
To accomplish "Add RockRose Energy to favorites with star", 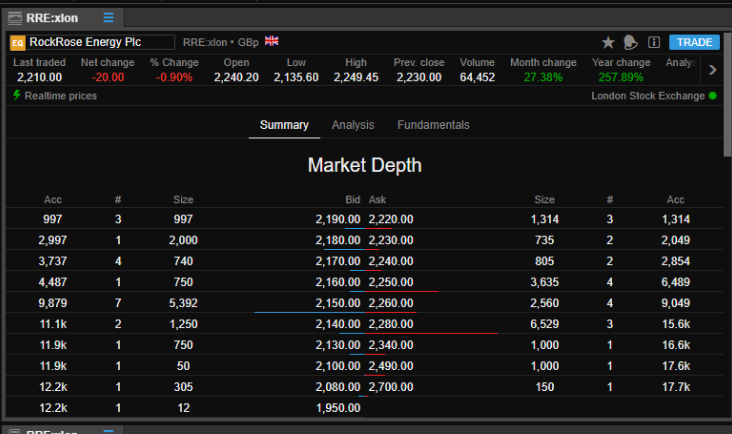I will [x=608, y=42].
